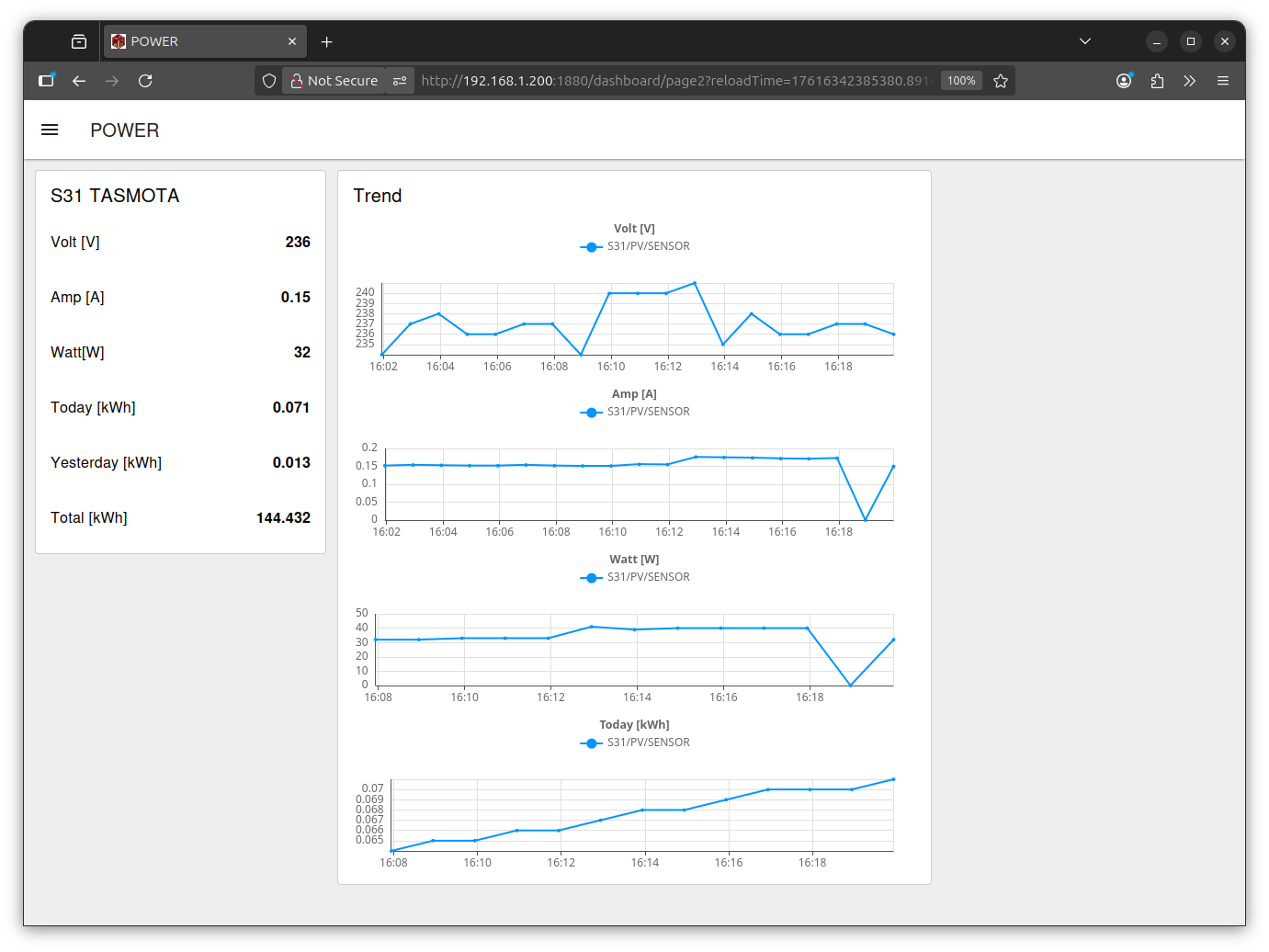Reload the current dashboard page
This screenshot has width=1269, height=952.
[145, 81]
